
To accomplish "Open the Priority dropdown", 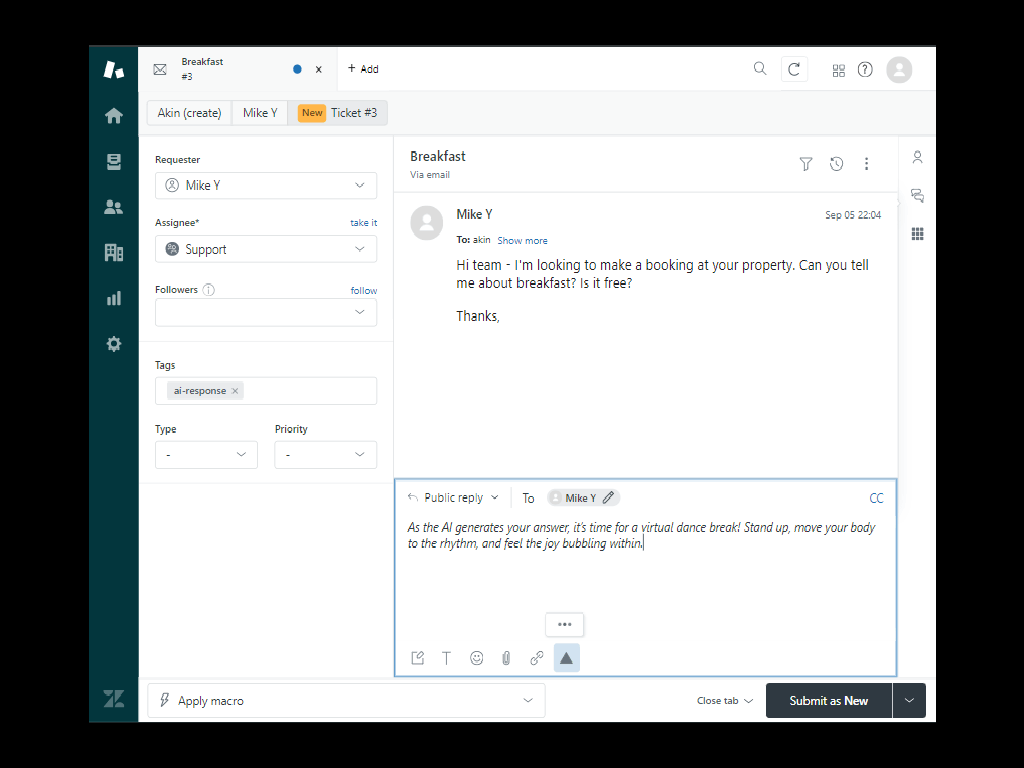I will pyautogui.click(x=325, y=455).
